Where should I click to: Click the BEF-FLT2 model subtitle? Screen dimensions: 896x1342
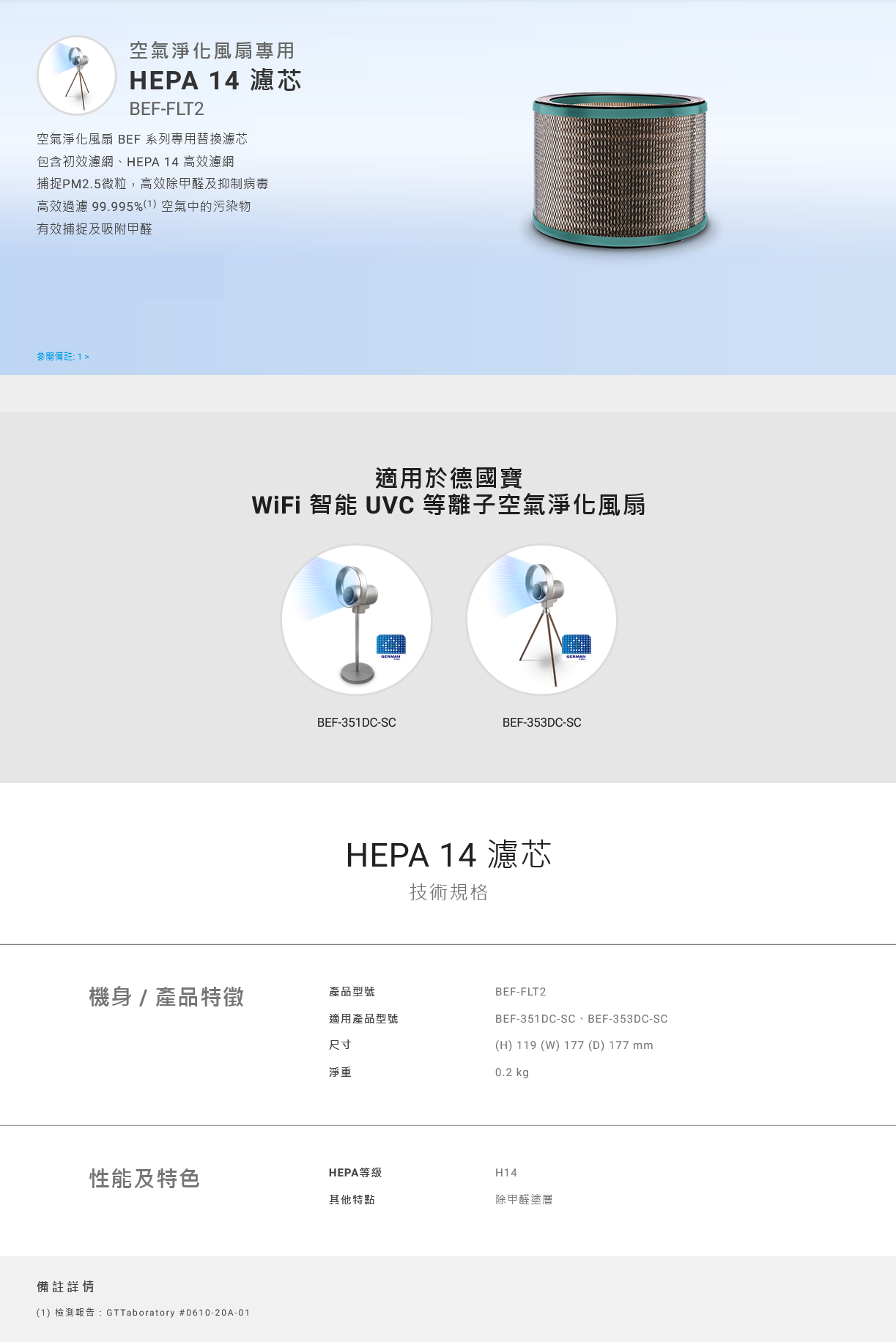166,109
